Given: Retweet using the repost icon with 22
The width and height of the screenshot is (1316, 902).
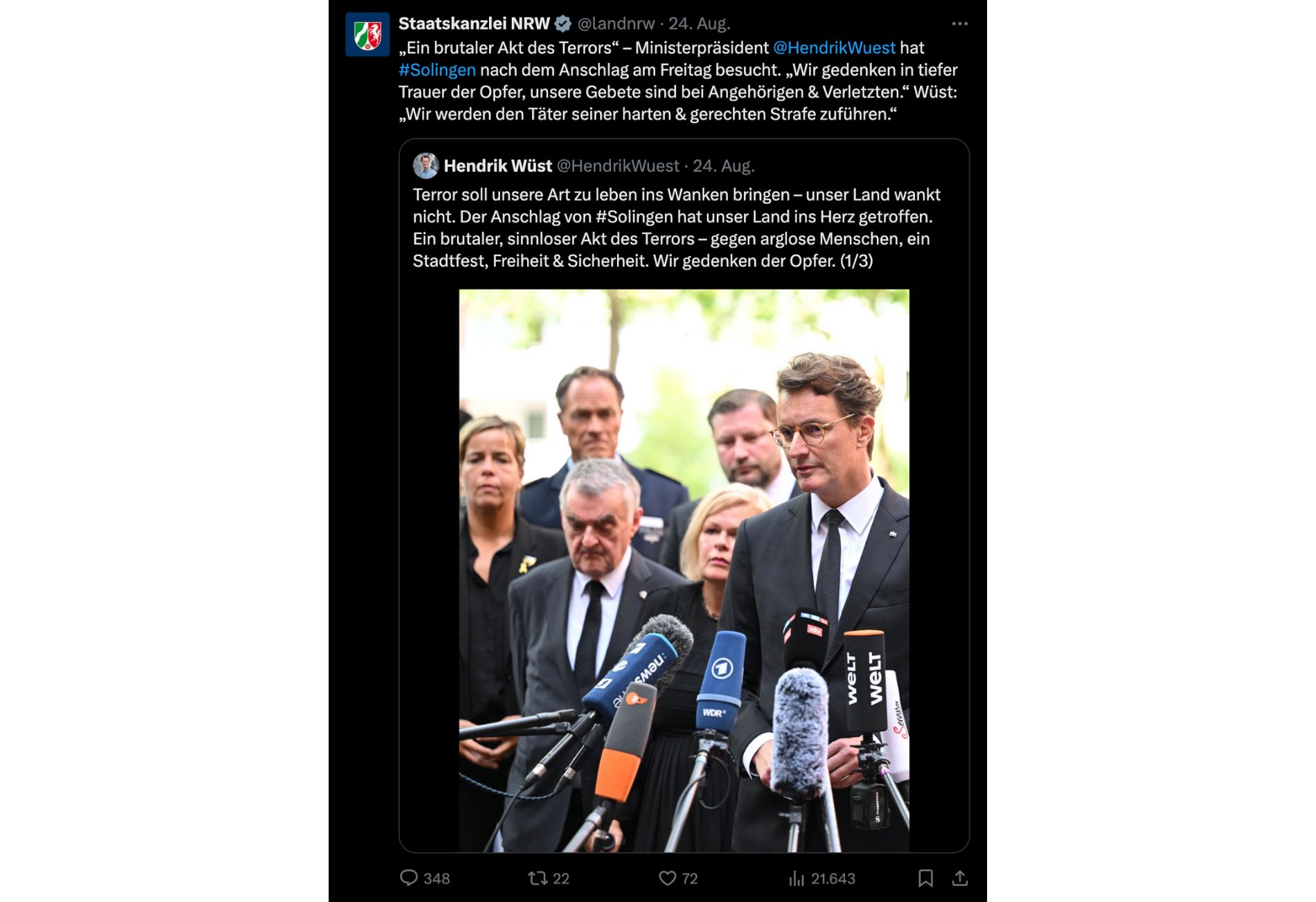Looking at the screenshot, I should (537, 878).
